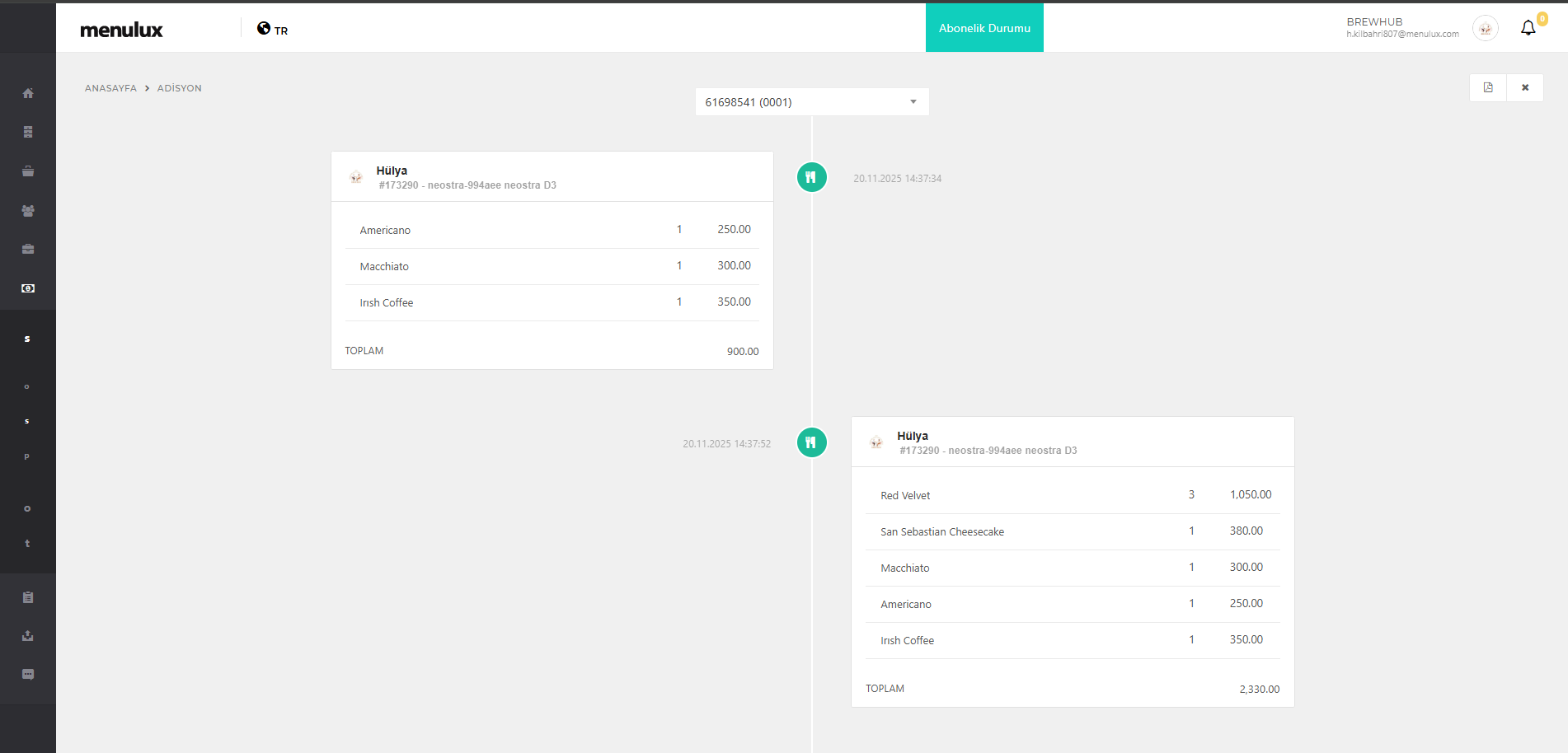Click the money banknote icon in sidebar

tap(28, 288)
